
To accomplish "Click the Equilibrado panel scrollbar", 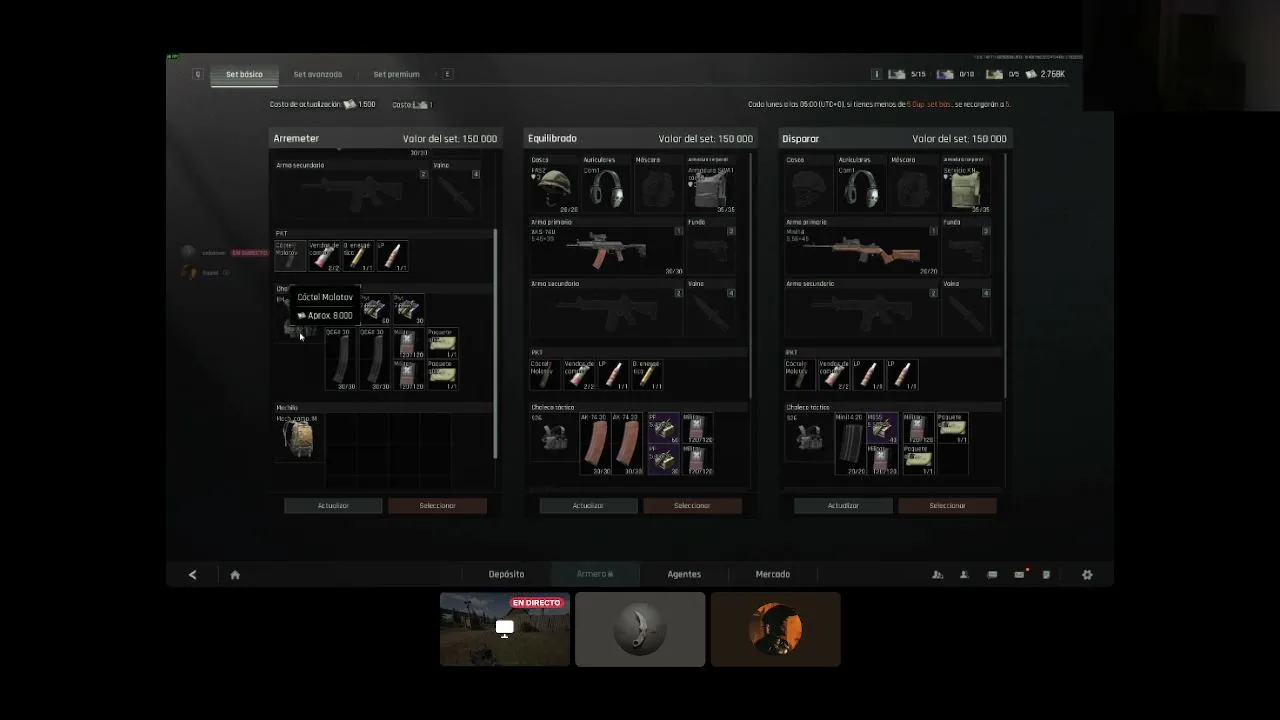I will click(x=751, y=275).
